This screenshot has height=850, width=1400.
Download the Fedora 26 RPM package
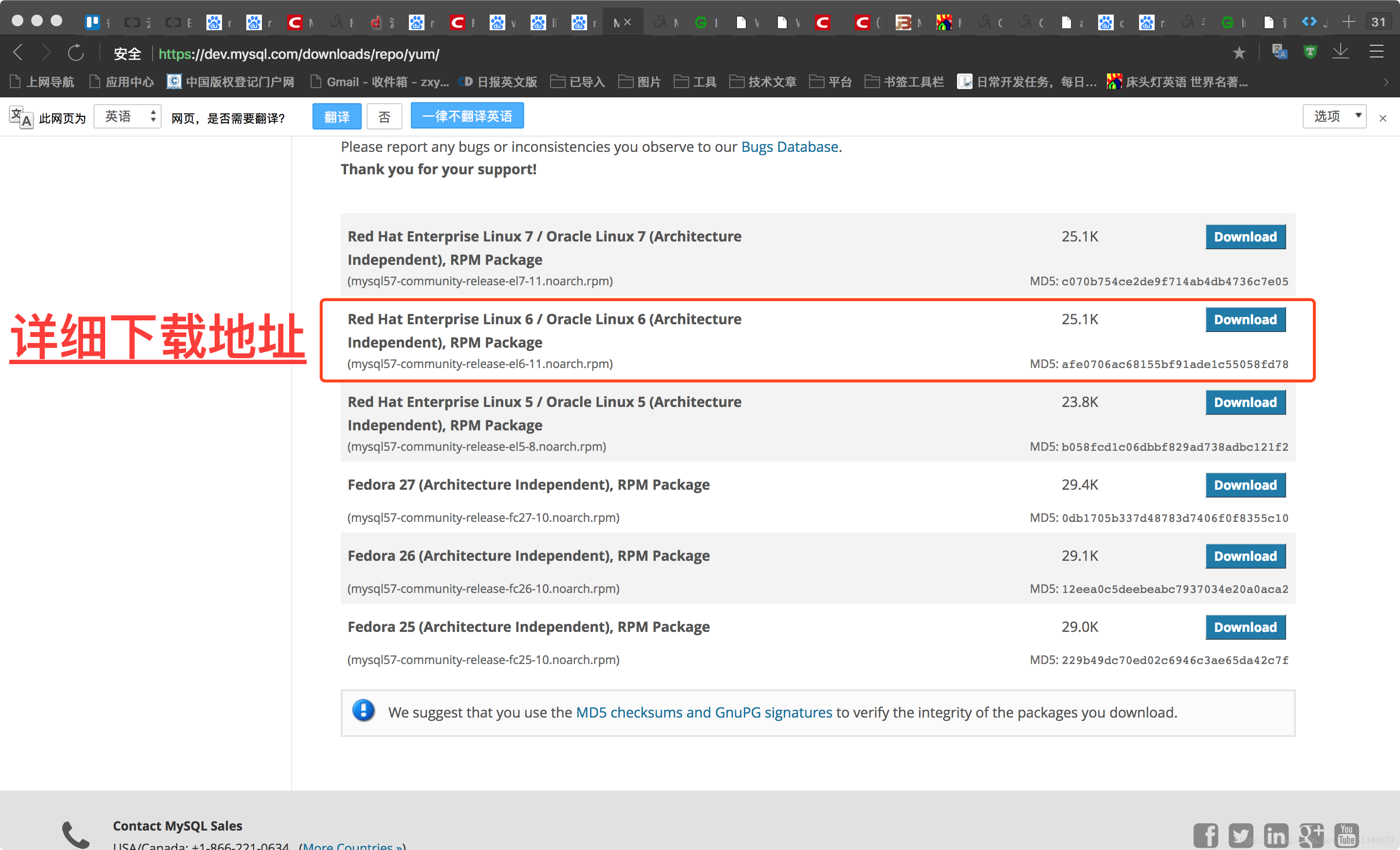(x=1246, y=556)
